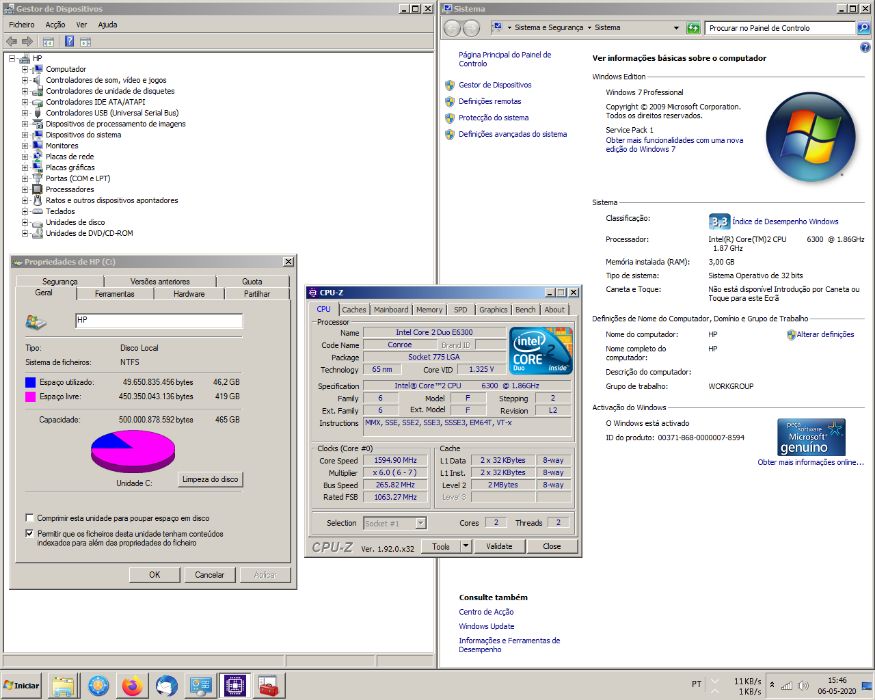Open the Acção menu in Gestor de Dispositivos

coord(55,25)
